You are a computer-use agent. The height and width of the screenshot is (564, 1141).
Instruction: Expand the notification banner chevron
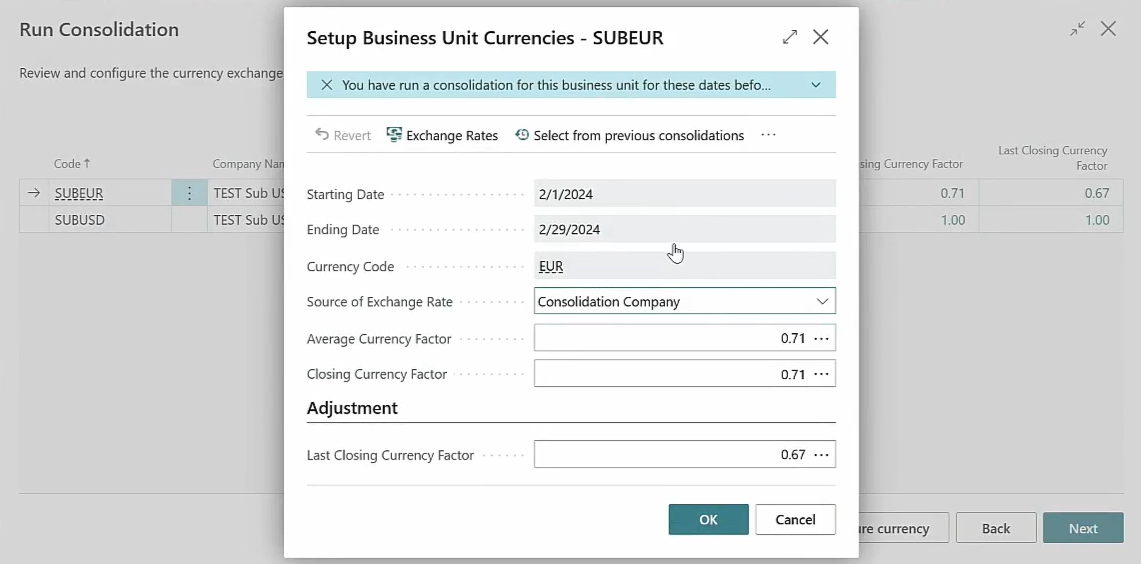[816, 86]
